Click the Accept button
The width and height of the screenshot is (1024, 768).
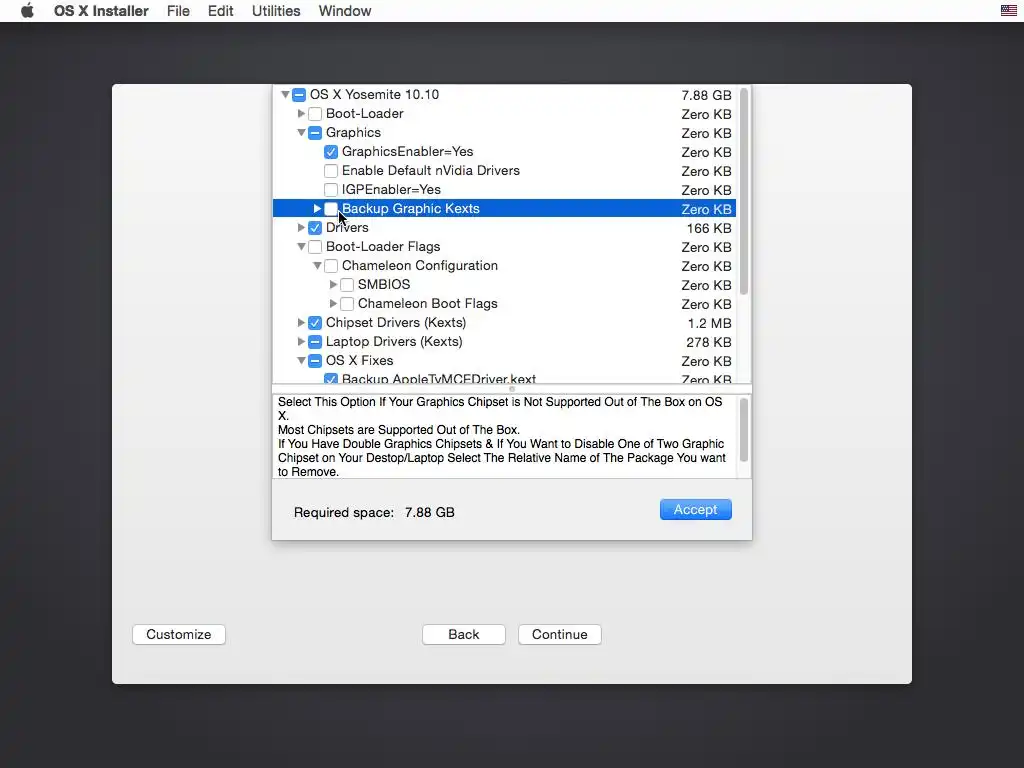(696, 509)
